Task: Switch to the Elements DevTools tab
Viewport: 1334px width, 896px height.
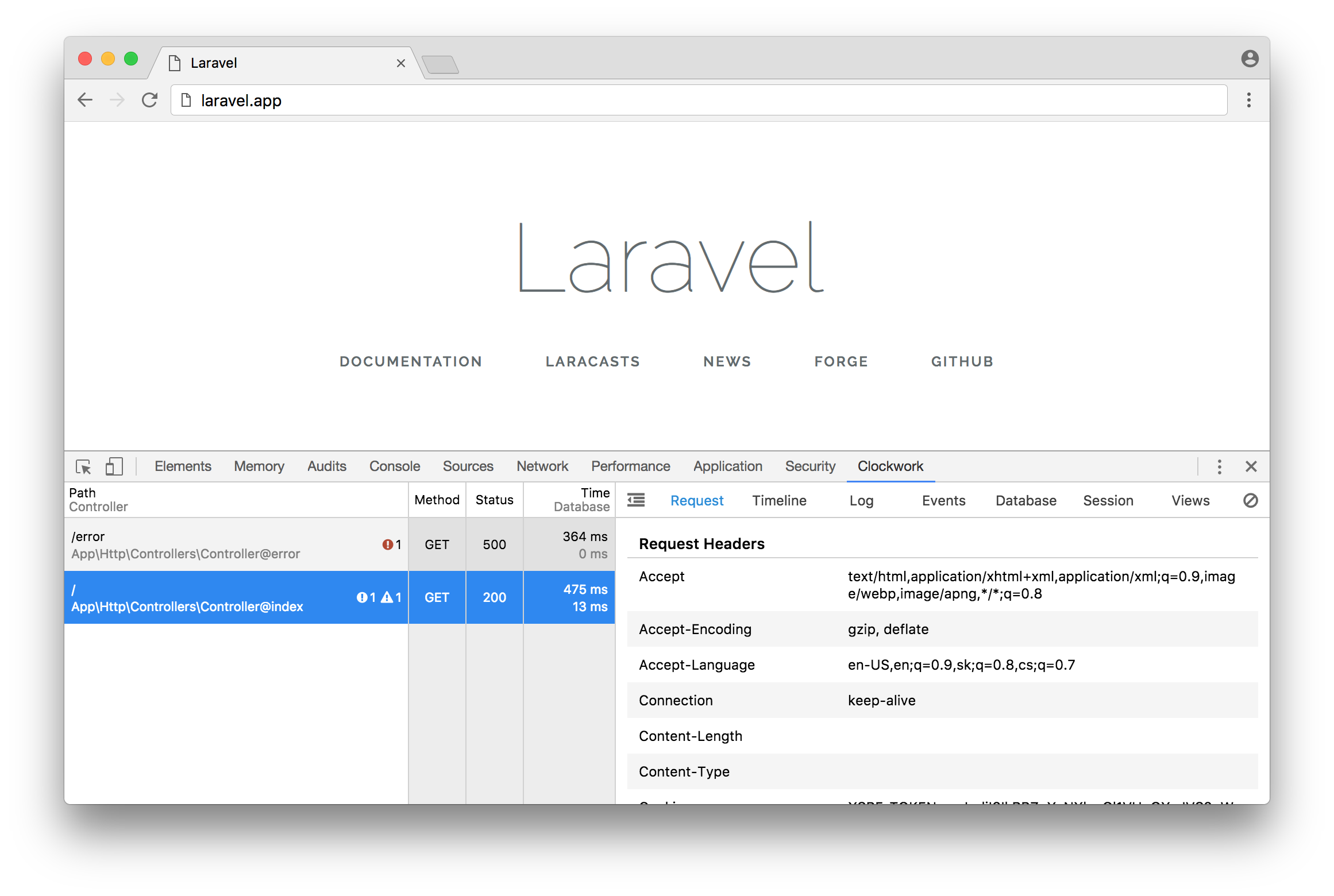Action: point(183,466)
